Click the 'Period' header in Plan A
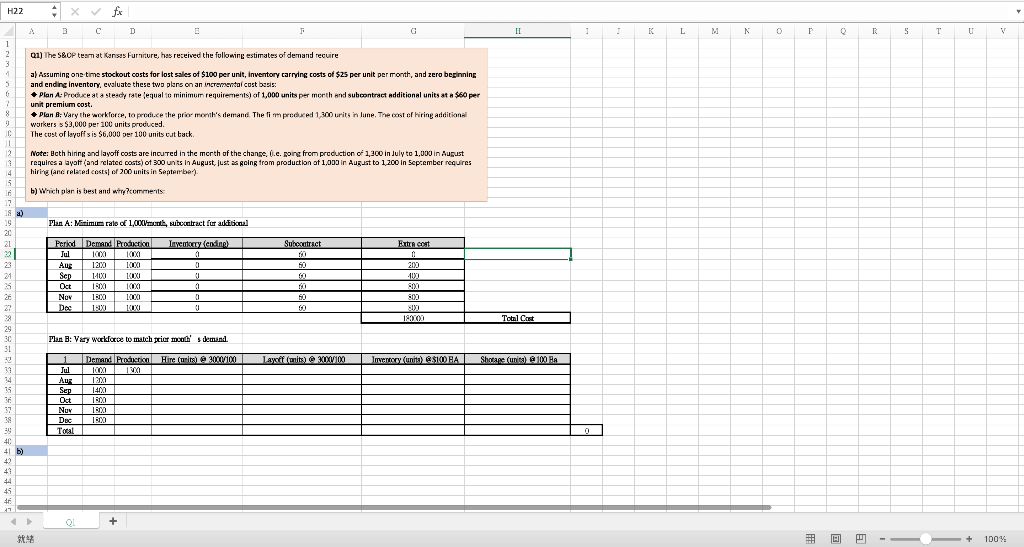This screenshot has height=547, width=1024. coord(65,243)
